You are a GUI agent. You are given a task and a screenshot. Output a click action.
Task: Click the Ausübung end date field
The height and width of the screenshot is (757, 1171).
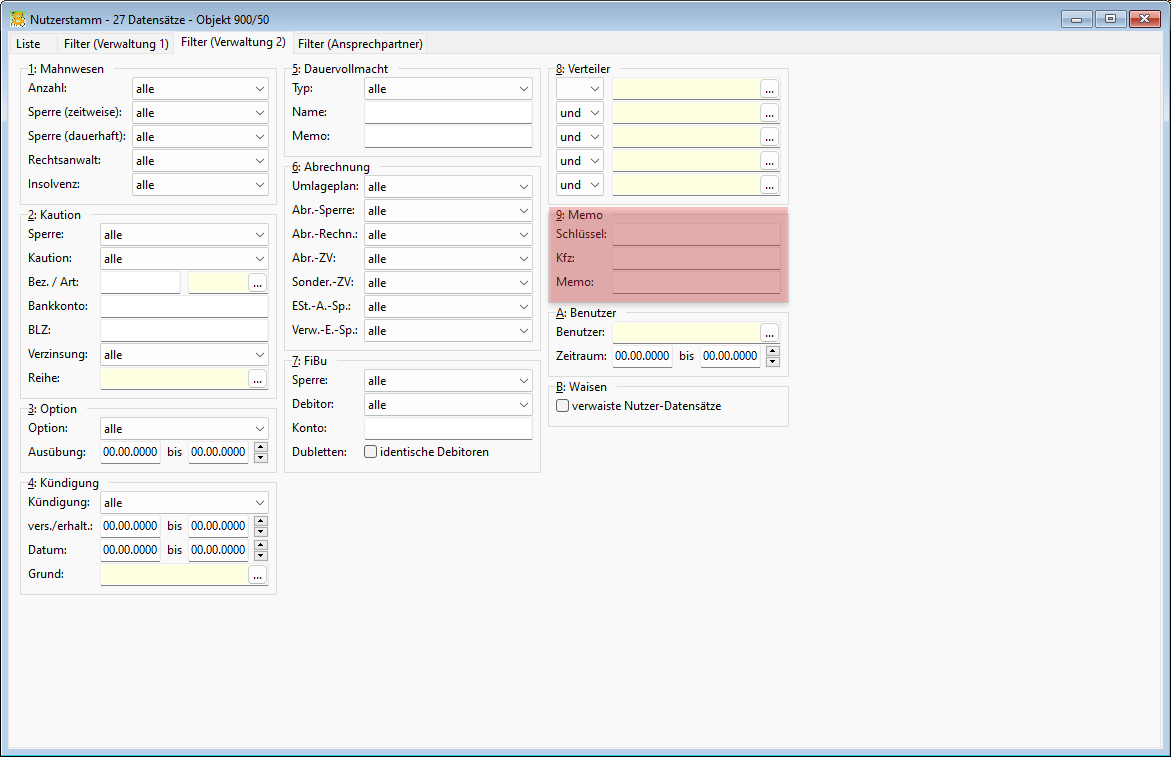[x=218, y=452]
